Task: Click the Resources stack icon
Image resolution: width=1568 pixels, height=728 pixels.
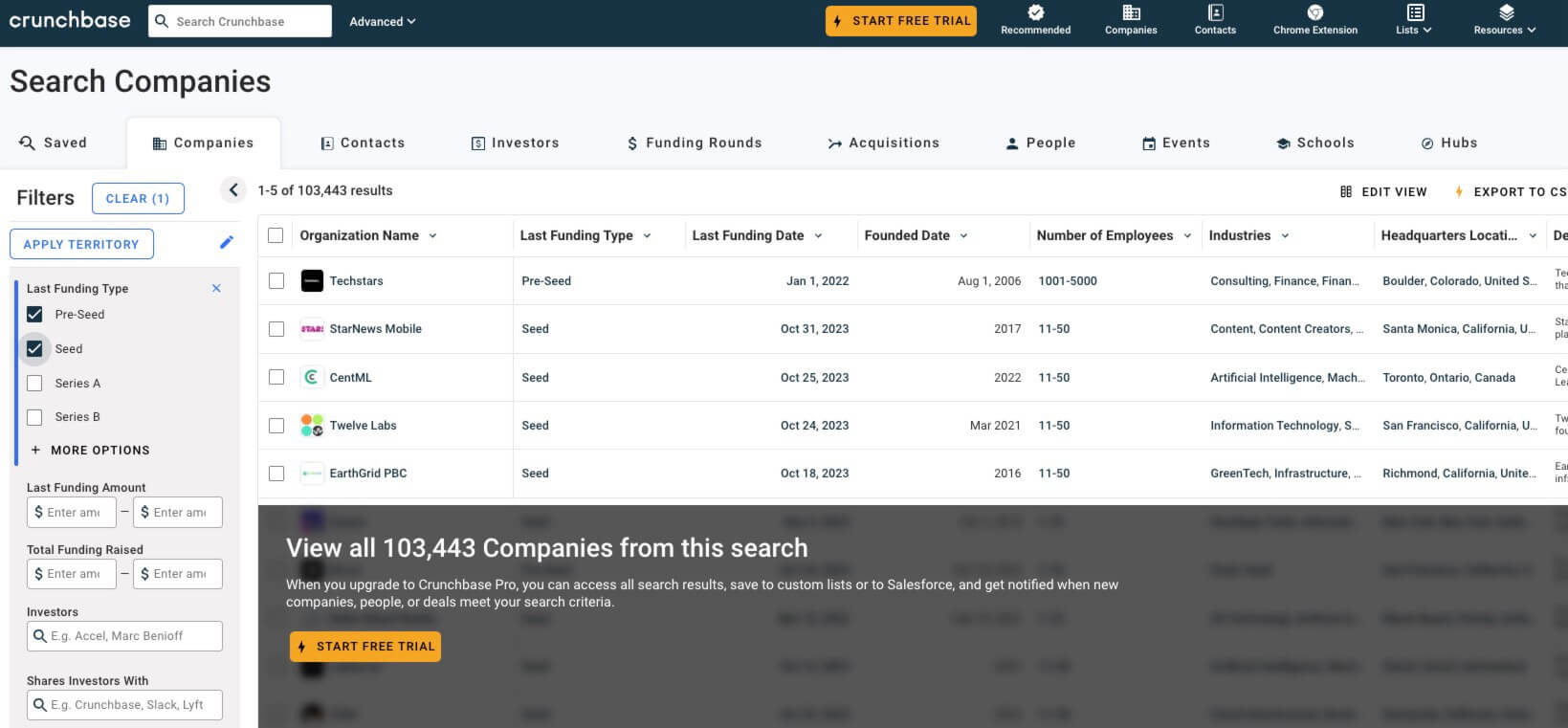Action: 1506,12
